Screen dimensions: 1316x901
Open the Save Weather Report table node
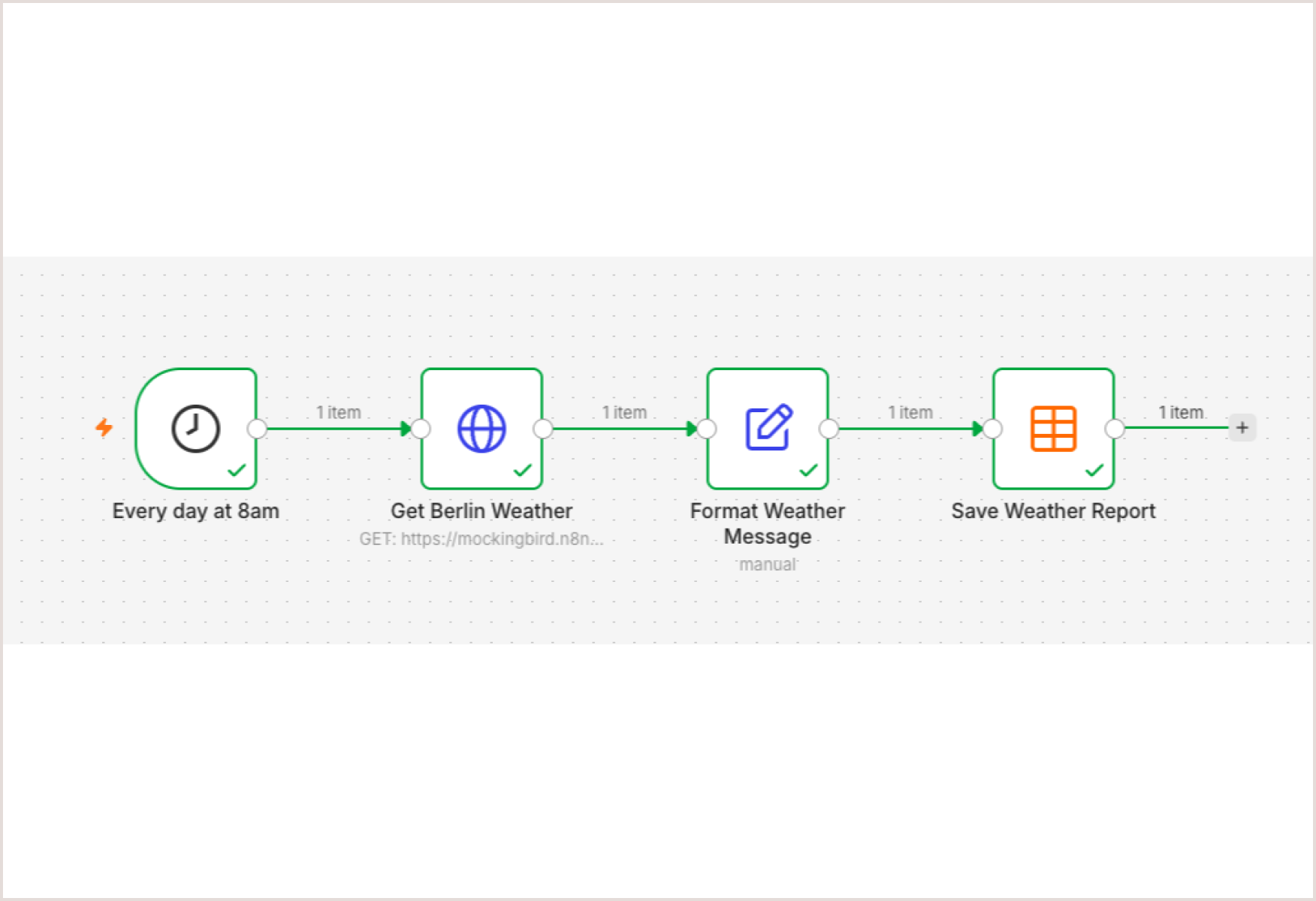click(1053, 429)
